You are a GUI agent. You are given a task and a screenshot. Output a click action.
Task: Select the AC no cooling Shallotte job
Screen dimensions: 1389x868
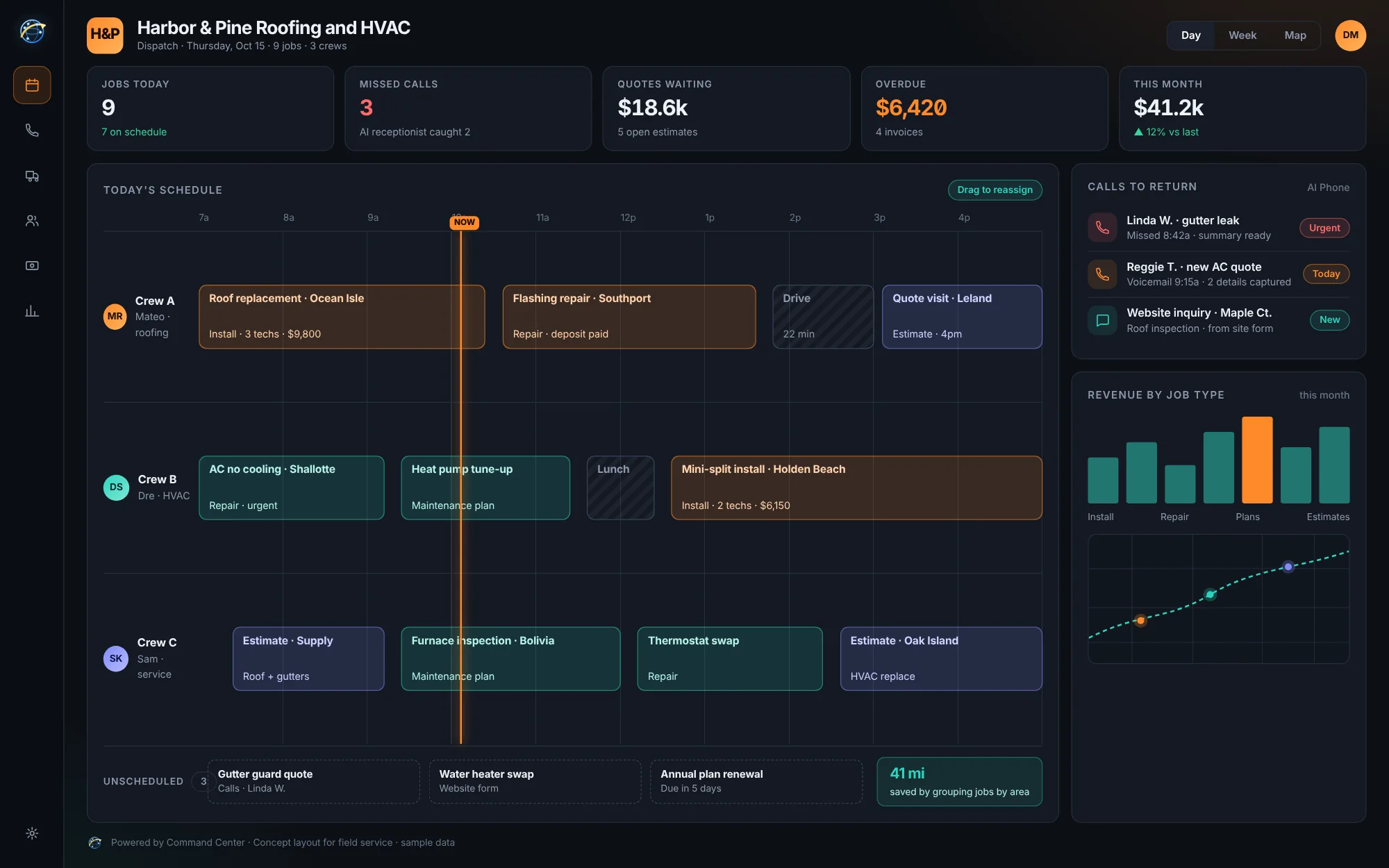291,487
